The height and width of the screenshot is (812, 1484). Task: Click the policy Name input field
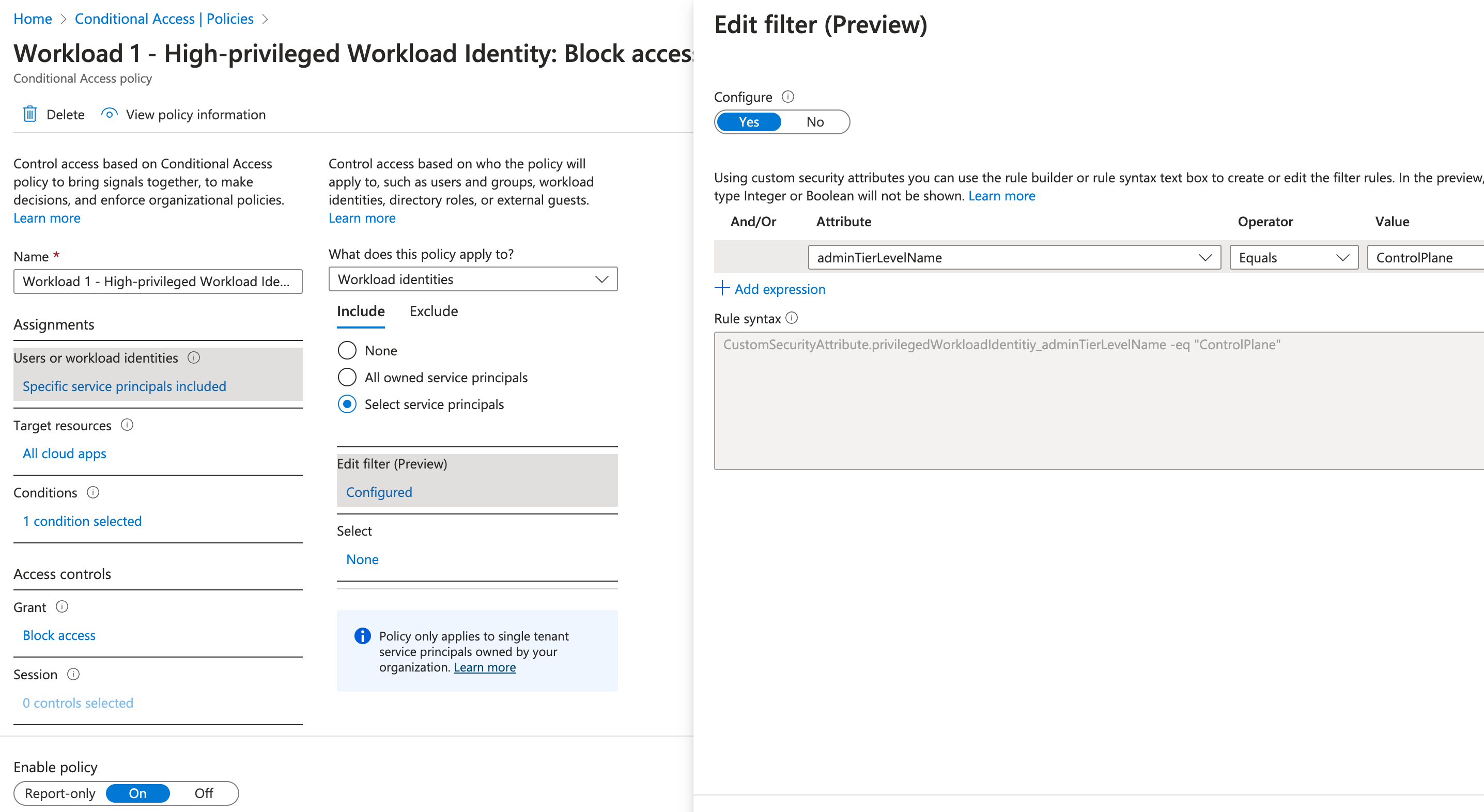158,282
